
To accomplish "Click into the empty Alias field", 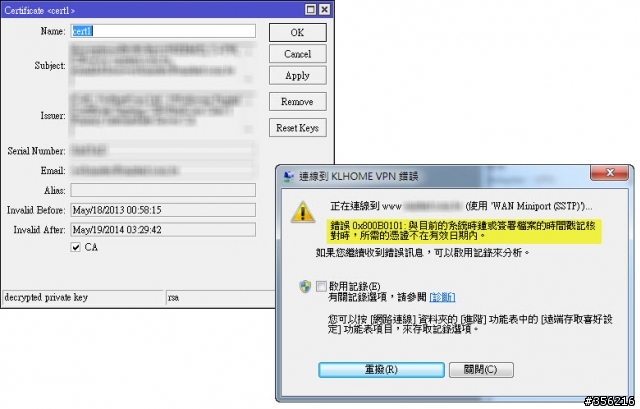I will coord(163,190).
